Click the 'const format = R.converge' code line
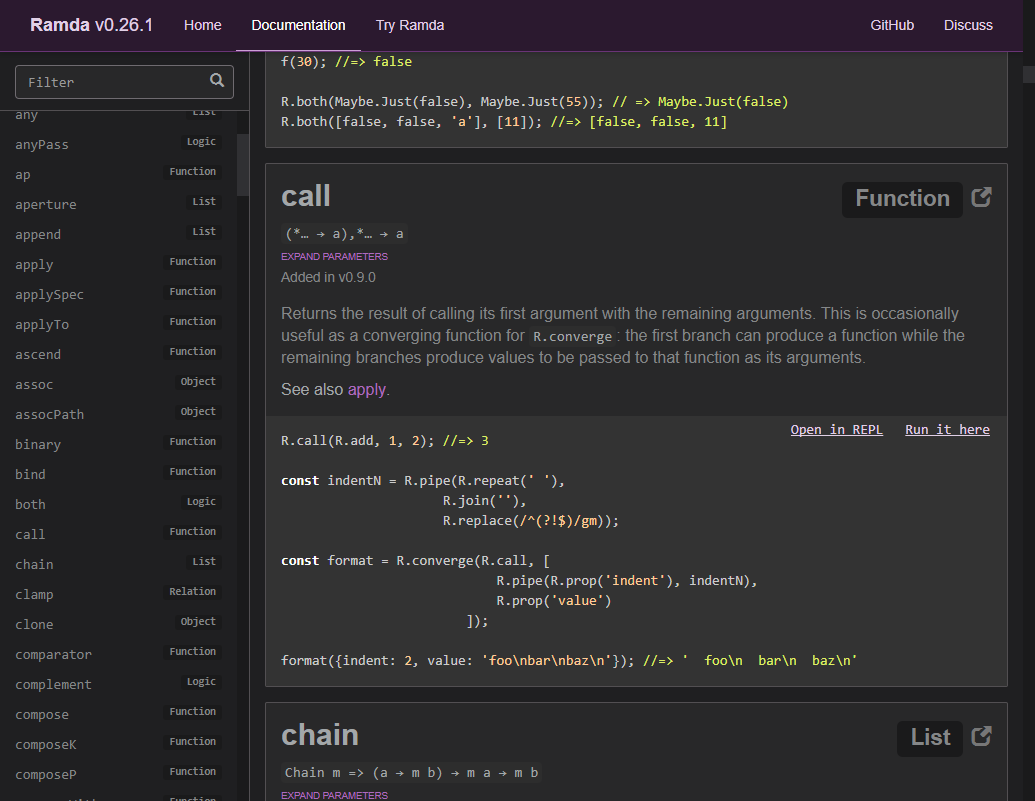This screenshot has height=801, width=1035. [x=415, y=561]
